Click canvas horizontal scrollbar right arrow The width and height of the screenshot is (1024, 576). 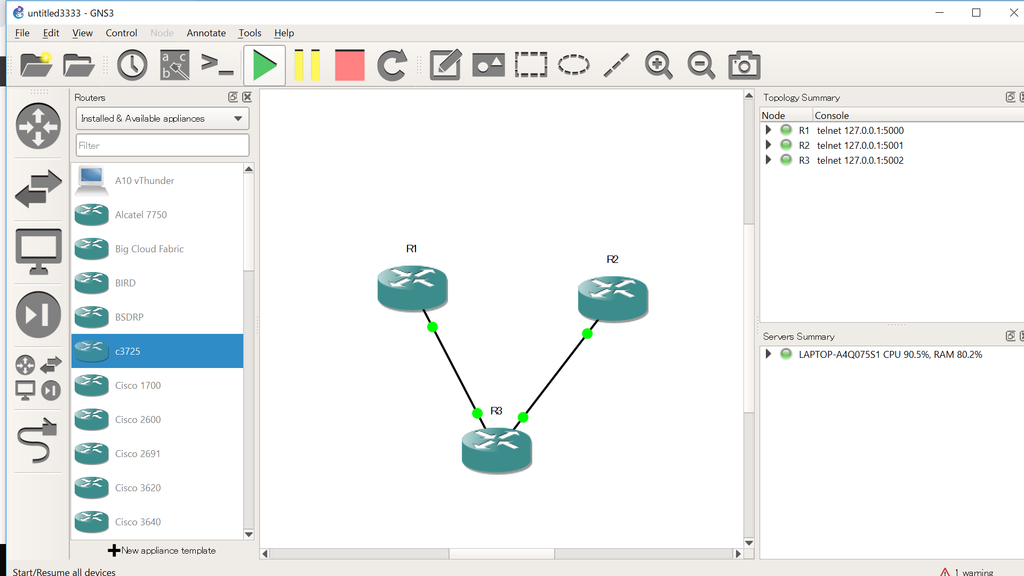738,554
